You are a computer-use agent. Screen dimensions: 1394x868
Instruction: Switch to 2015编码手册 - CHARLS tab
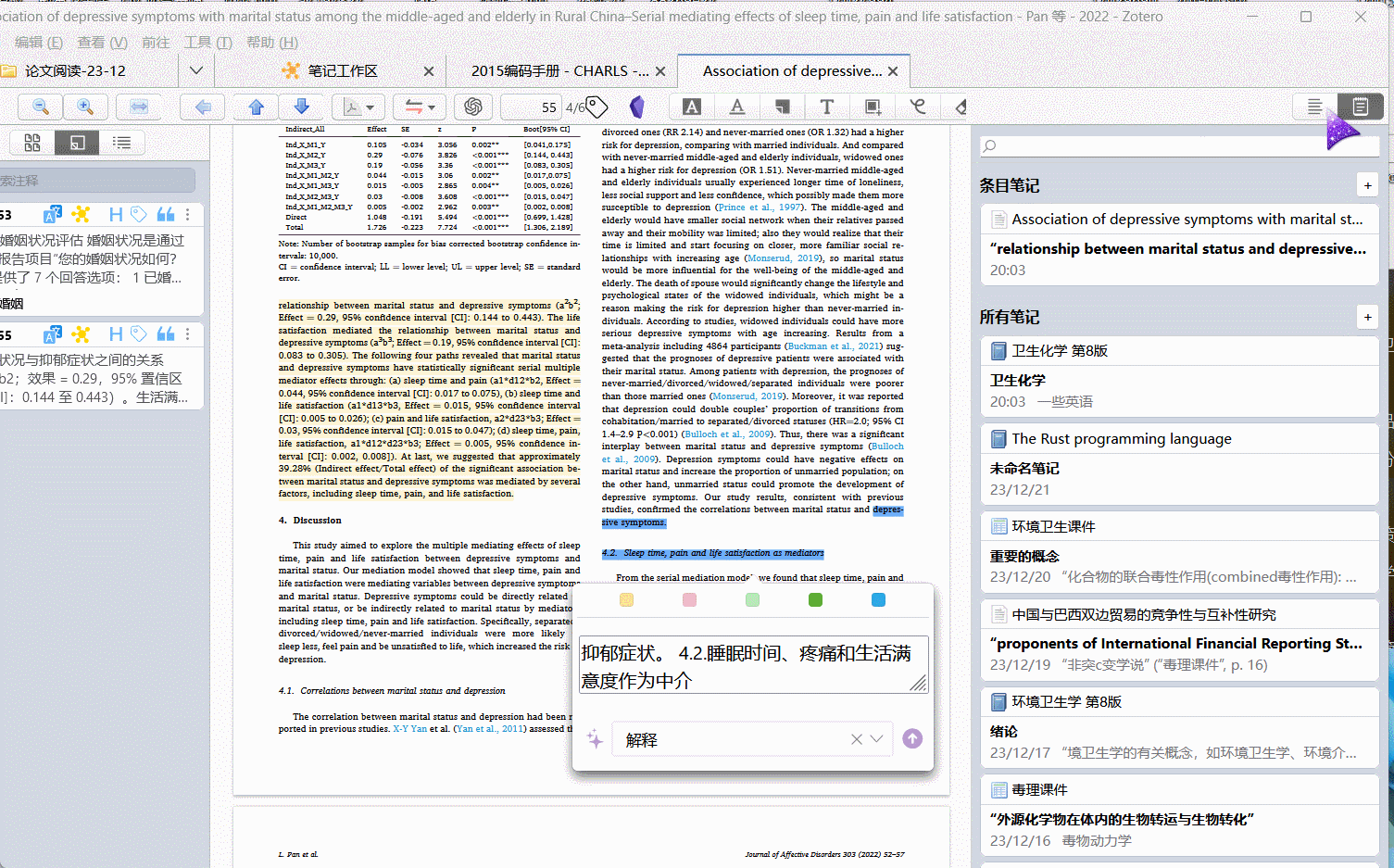[x=559, y=71]
